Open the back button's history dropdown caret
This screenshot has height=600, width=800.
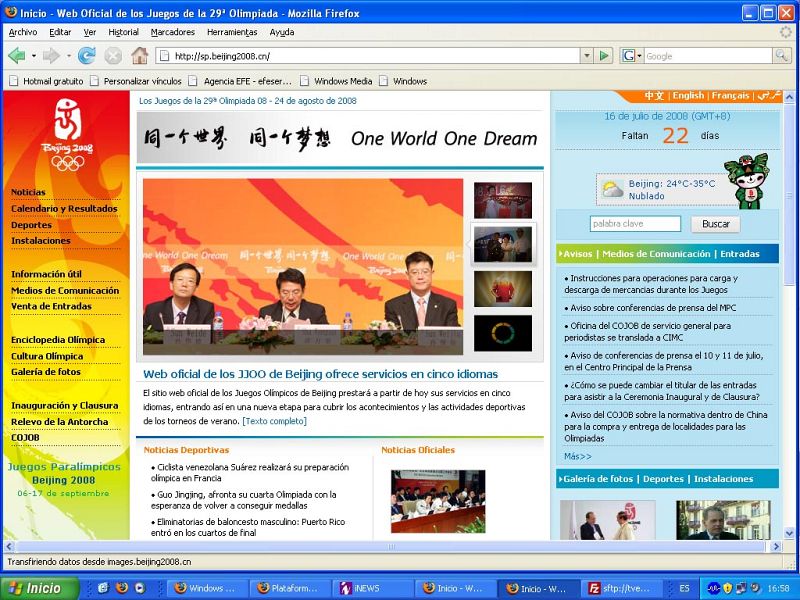tap(33, 56)
